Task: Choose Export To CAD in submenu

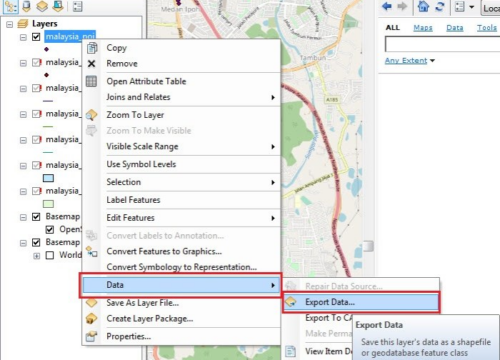Action: [328, 318]
